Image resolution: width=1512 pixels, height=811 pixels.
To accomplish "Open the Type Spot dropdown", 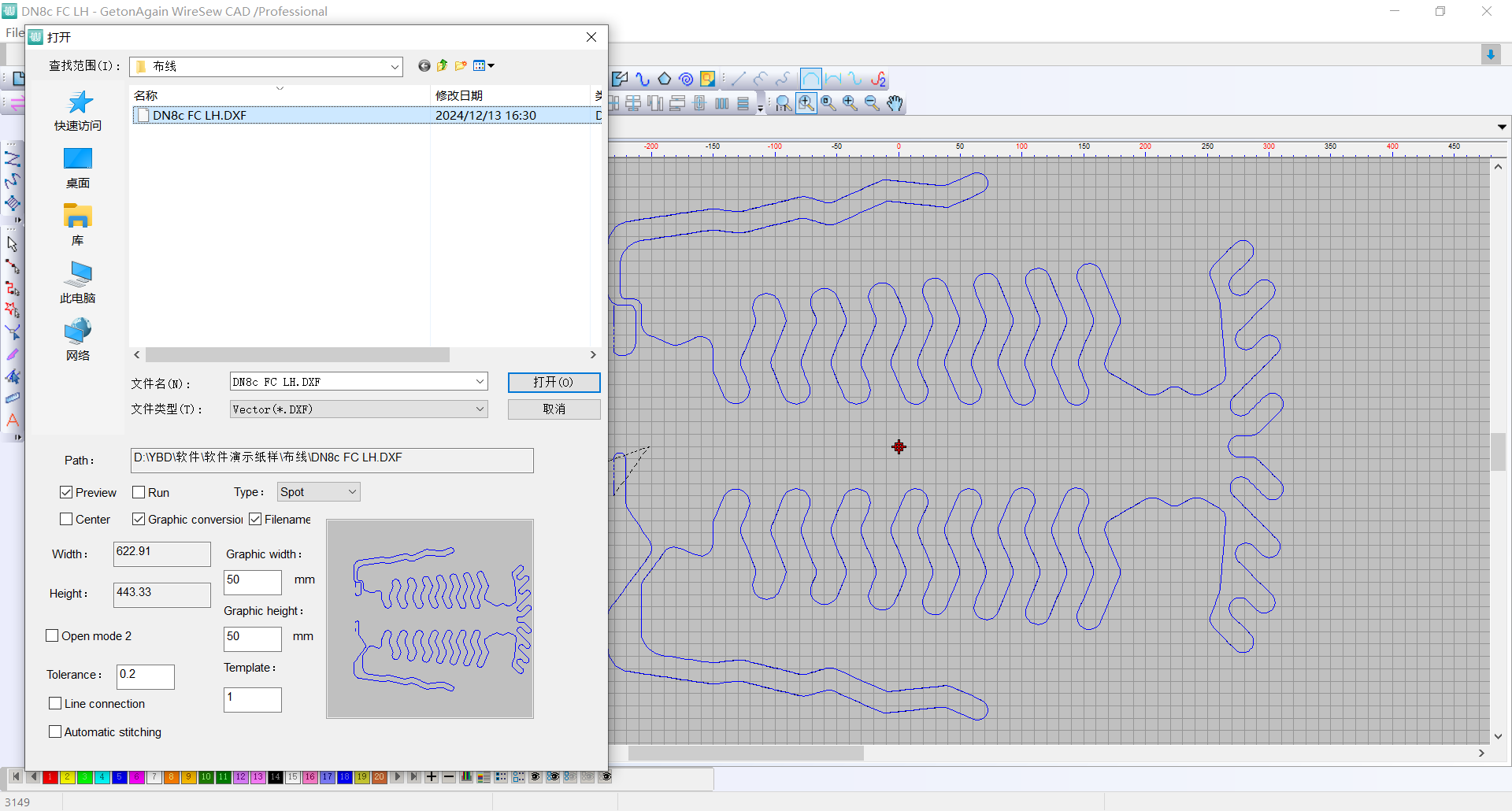I will (352, 492).
